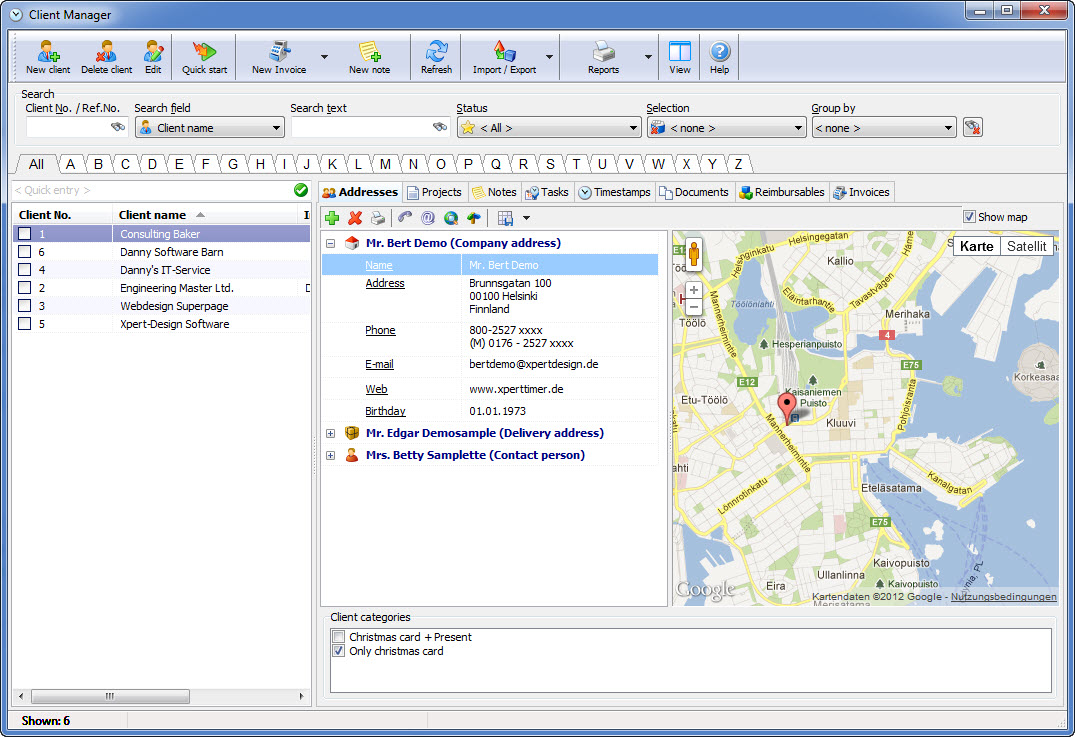Click the Search text input field
Image resolution: width=1075 pixels, height=737 pixels.
point(370,128)
